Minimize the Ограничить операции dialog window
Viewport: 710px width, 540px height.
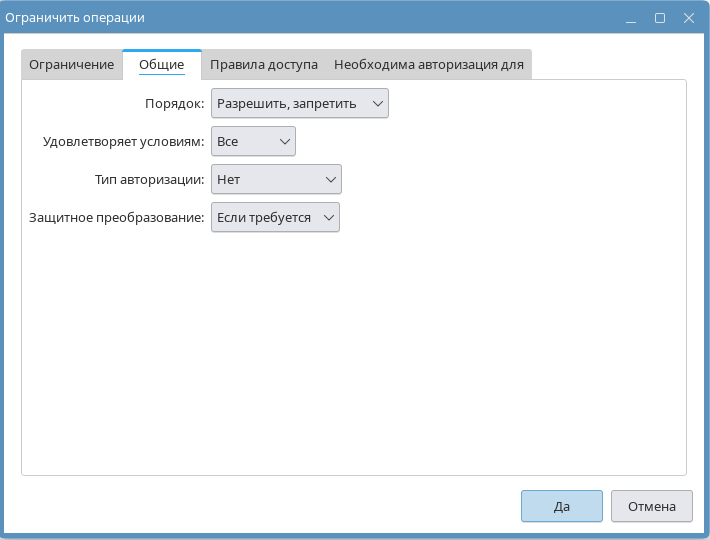pyautogui.click(x=632, y=18)
